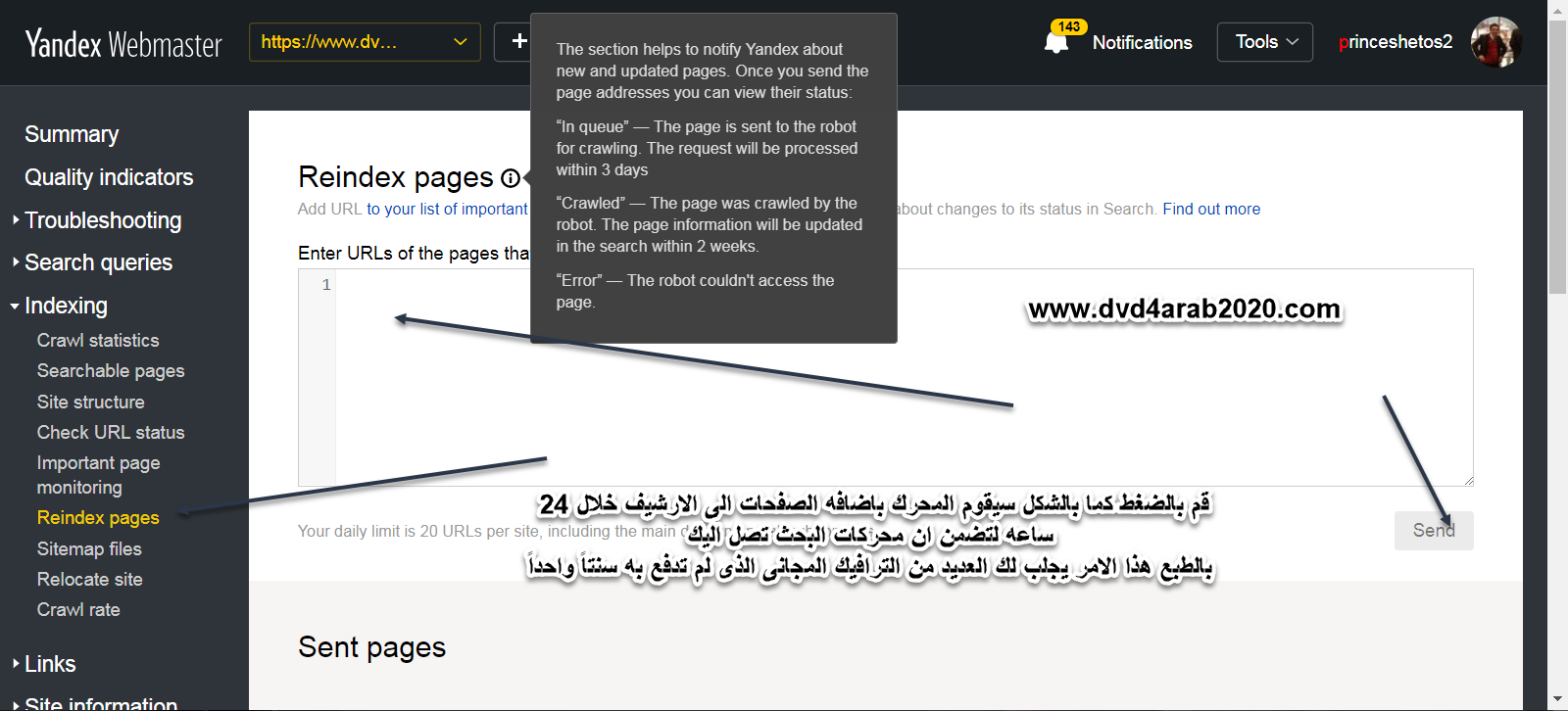
Task: Click the 143 notification count badge
Action: point(1069,26)
